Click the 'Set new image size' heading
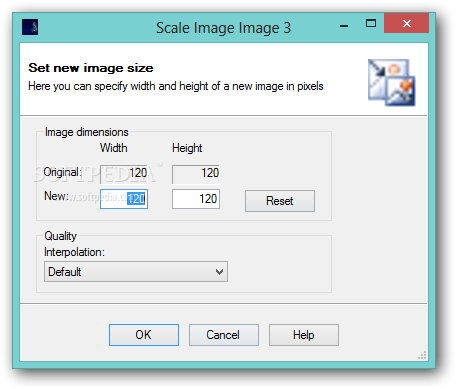Viewport: 456px width, 389px height. (x=91, y=68)
